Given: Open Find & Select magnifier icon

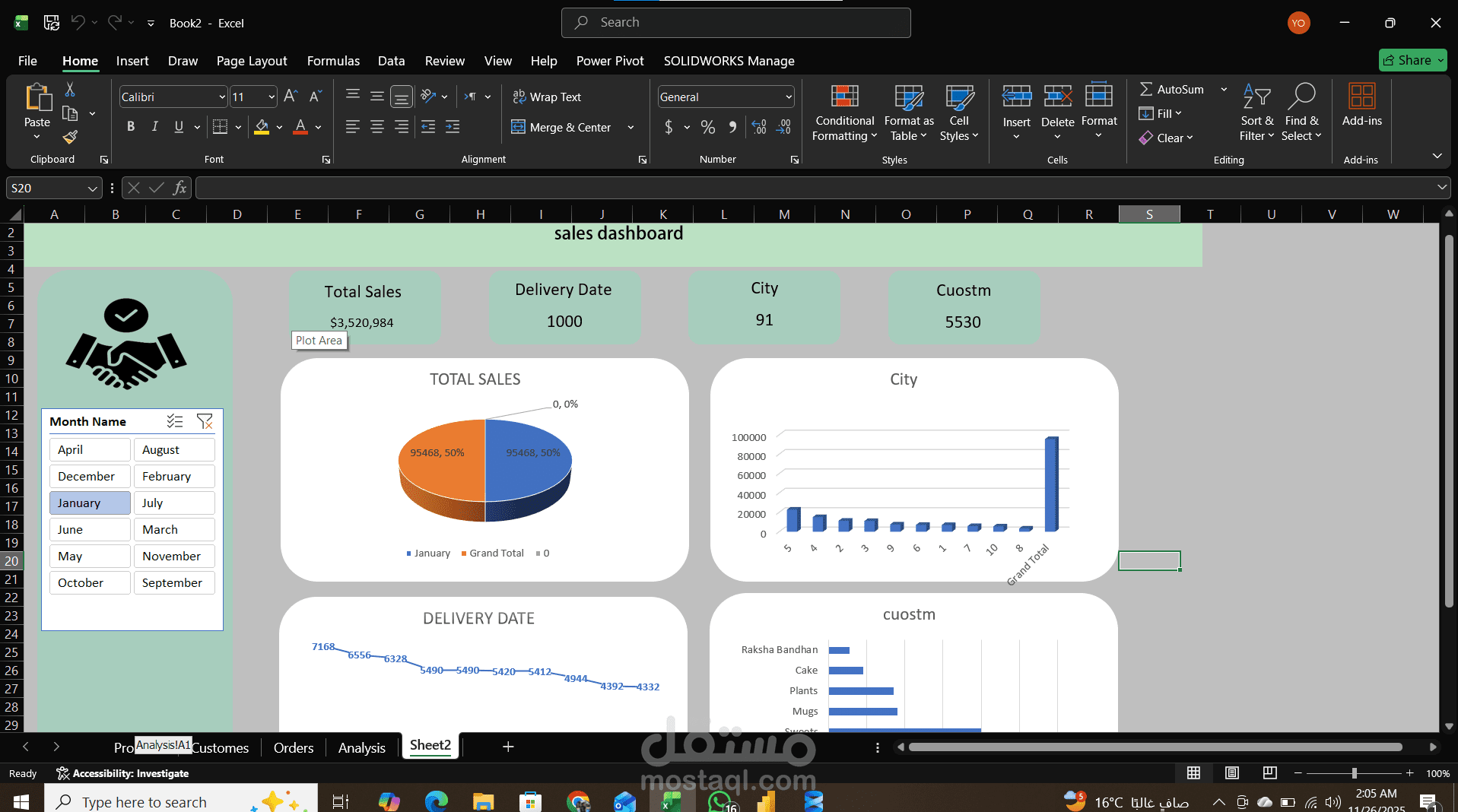Looking at the screenshot, I should [x=1301, y=97].
